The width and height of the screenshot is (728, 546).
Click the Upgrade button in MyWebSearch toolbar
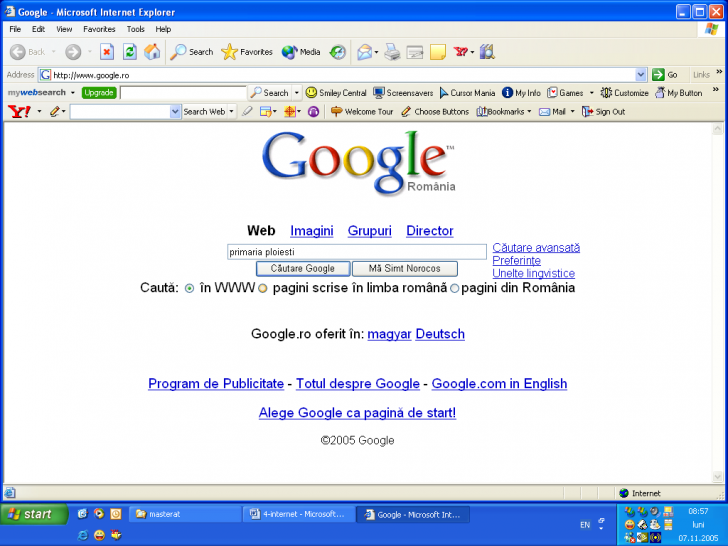pyautogui.click(x=98, y=93)
